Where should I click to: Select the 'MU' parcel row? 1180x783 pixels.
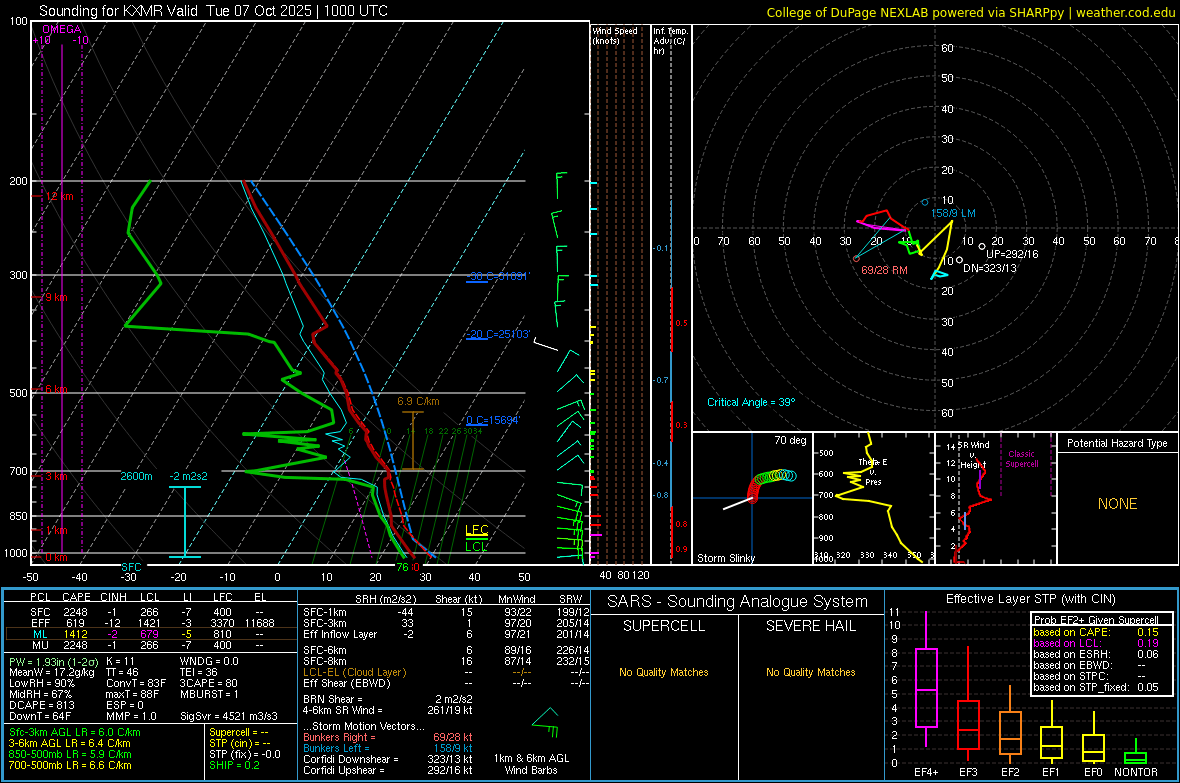(x=151, y=645)
